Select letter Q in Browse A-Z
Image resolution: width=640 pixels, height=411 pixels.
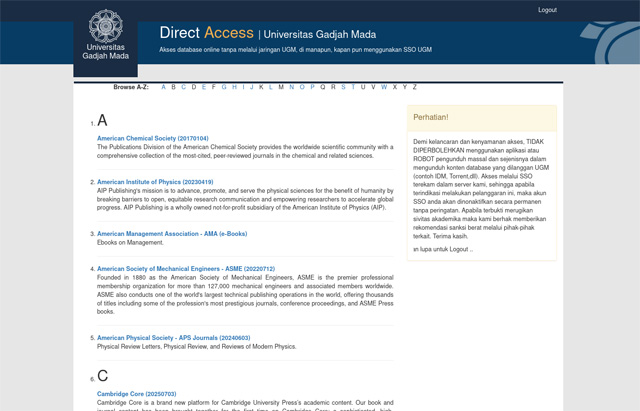(323, 87)
